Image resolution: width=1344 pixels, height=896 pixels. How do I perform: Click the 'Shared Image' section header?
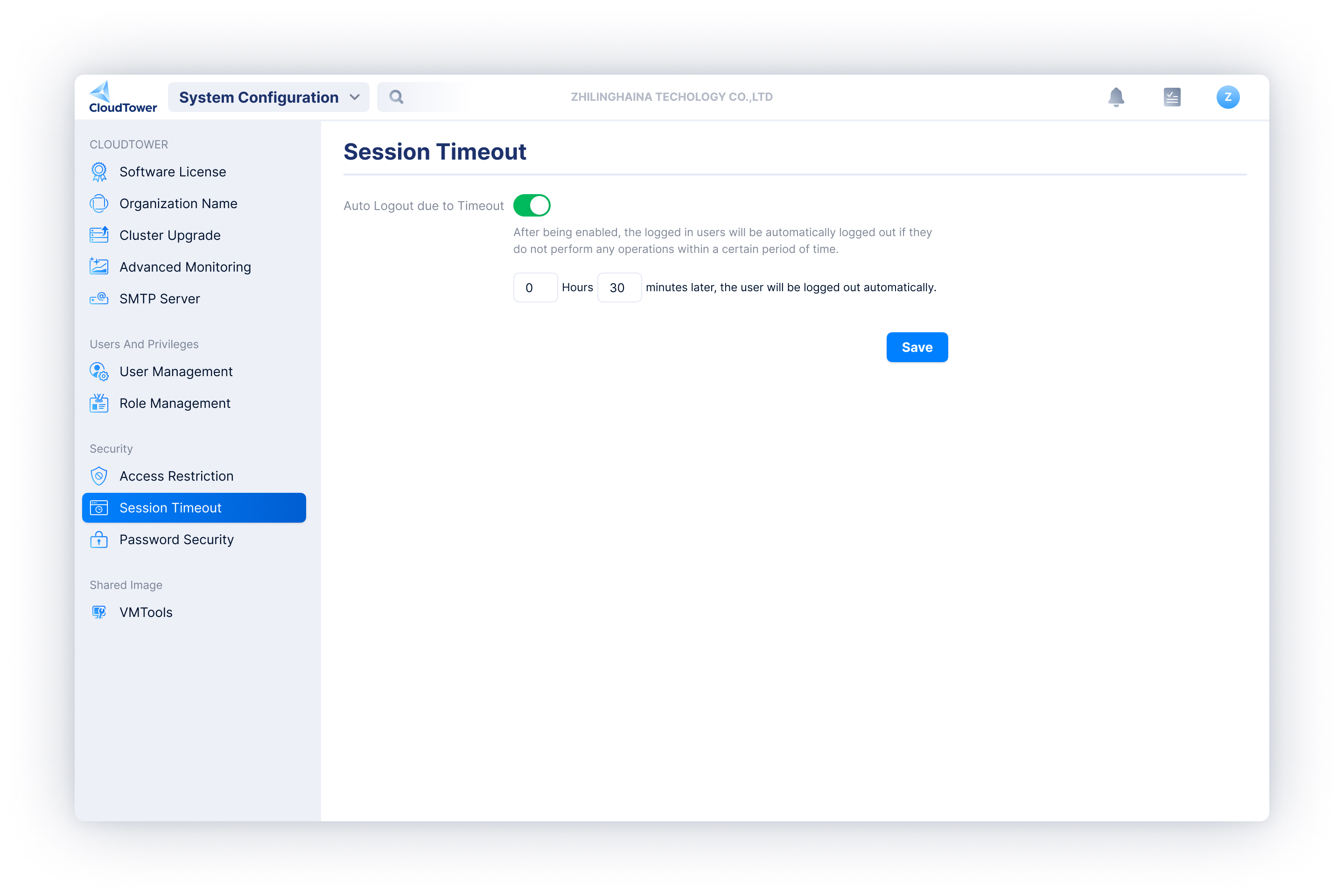[x=126, y=585]
